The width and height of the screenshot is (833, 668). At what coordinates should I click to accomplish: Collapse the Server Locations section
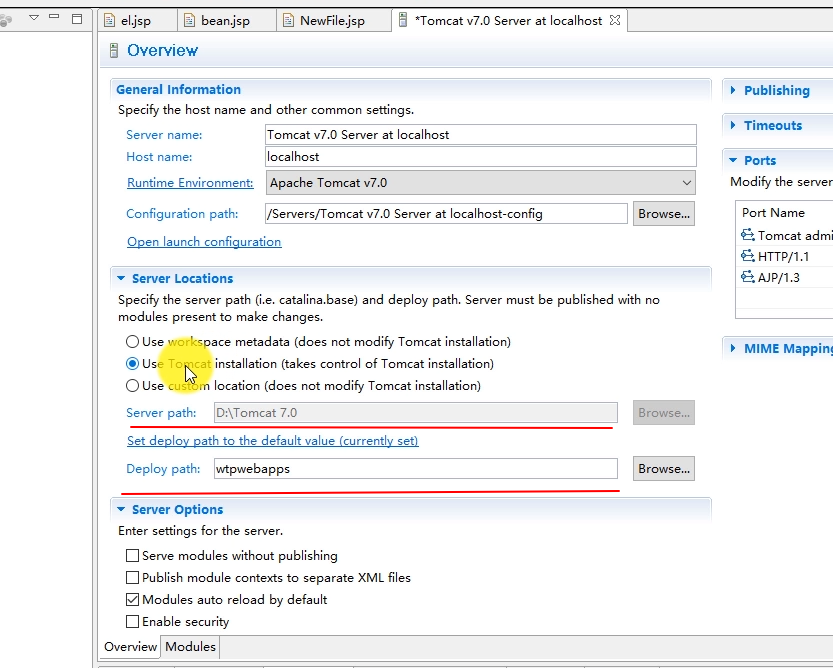(121, 278)
